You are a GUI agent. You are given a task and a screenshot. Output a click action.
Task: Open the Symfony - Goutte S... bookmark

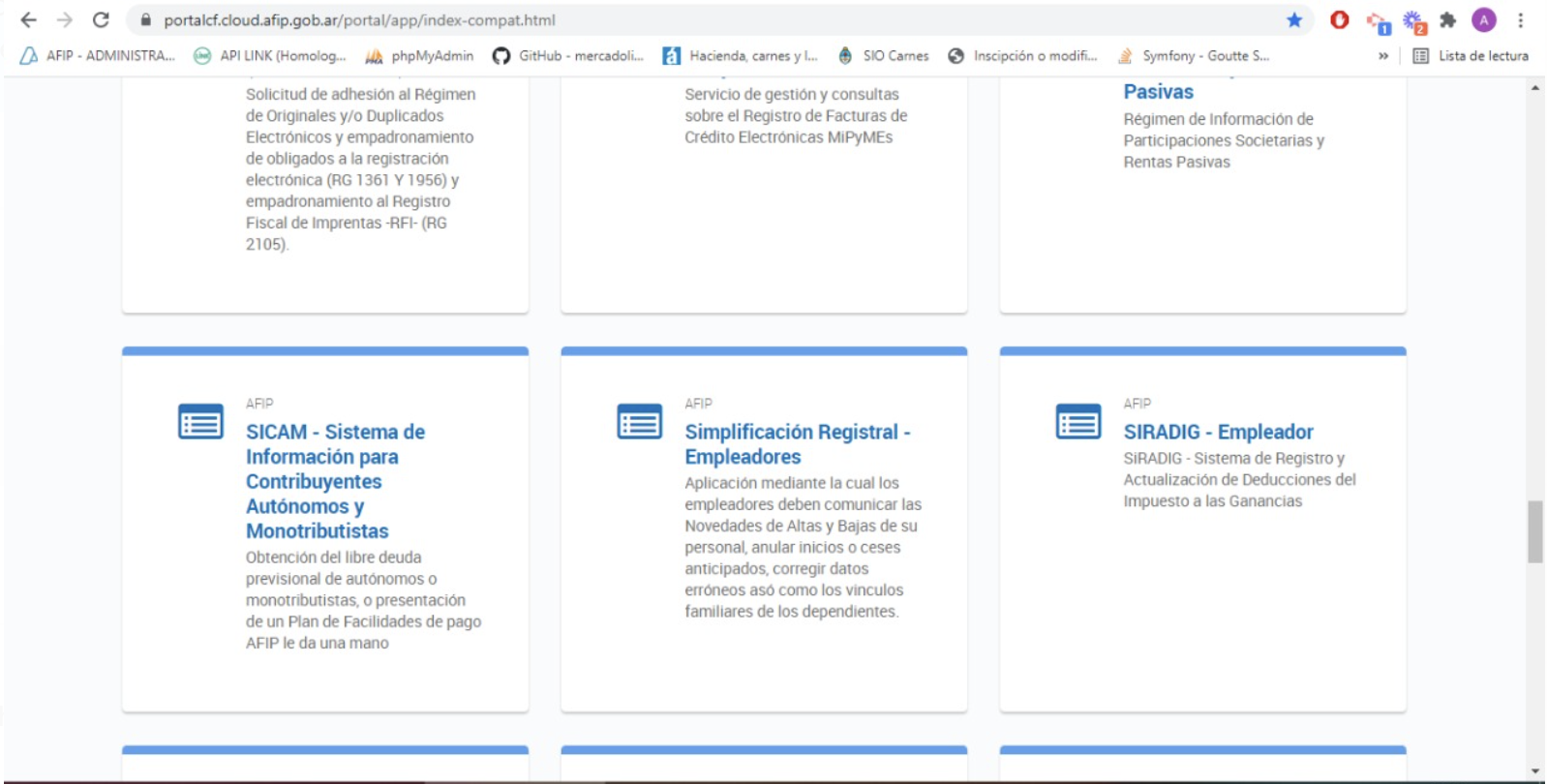(x=1193, y=56)
